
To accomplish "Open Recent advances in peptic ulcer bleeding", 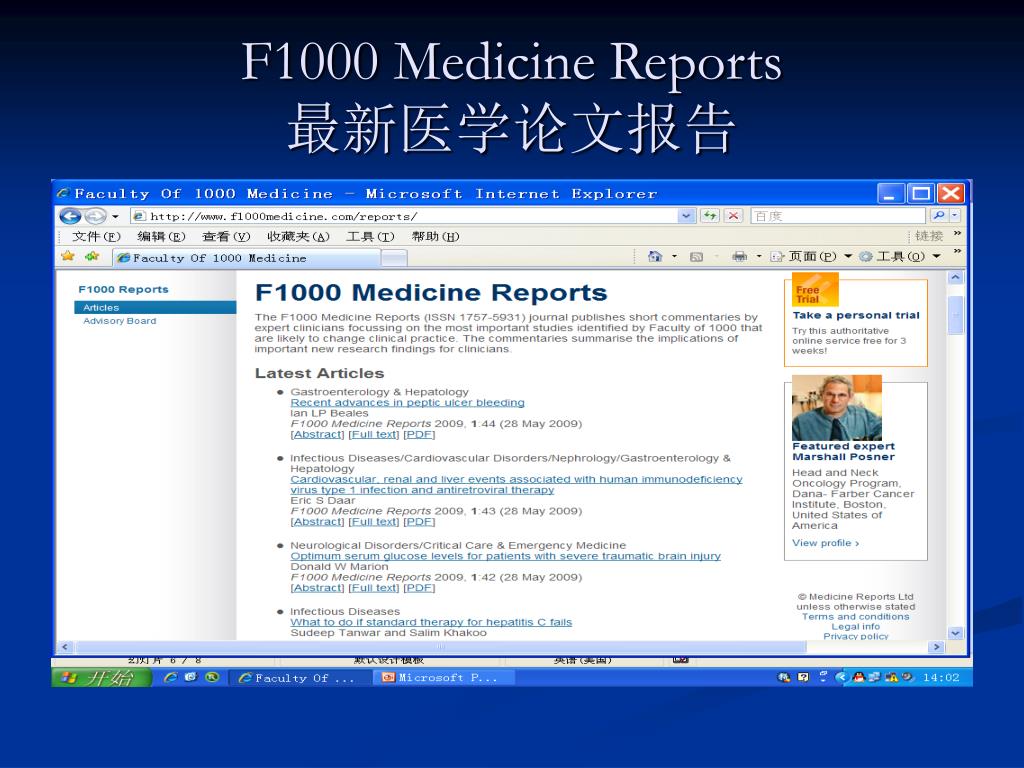I will (408, 402).
